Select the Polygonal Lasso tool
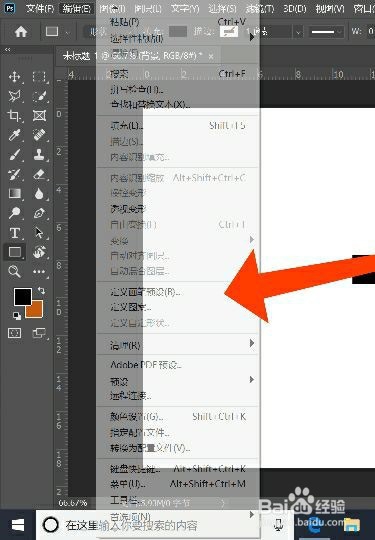 pos(14,96)
